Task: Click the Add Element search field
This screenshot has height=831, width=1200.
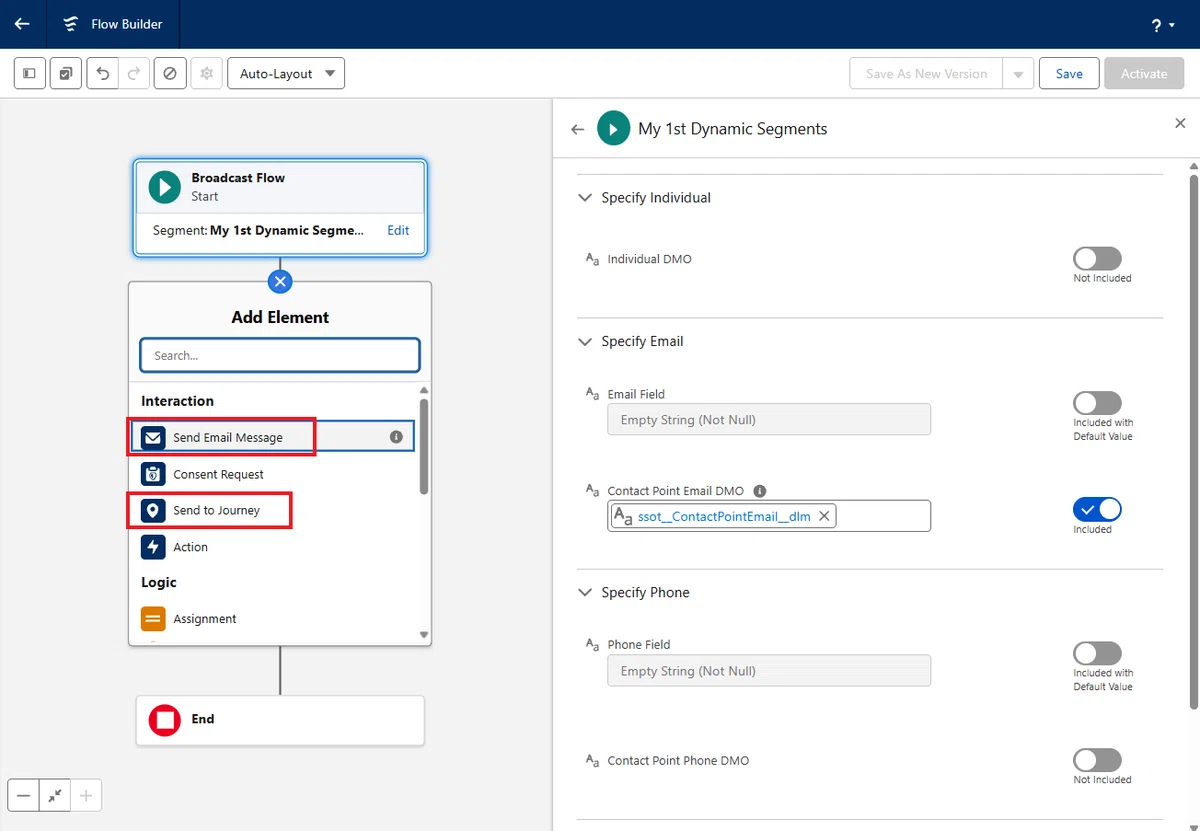Action: [280, 355]
